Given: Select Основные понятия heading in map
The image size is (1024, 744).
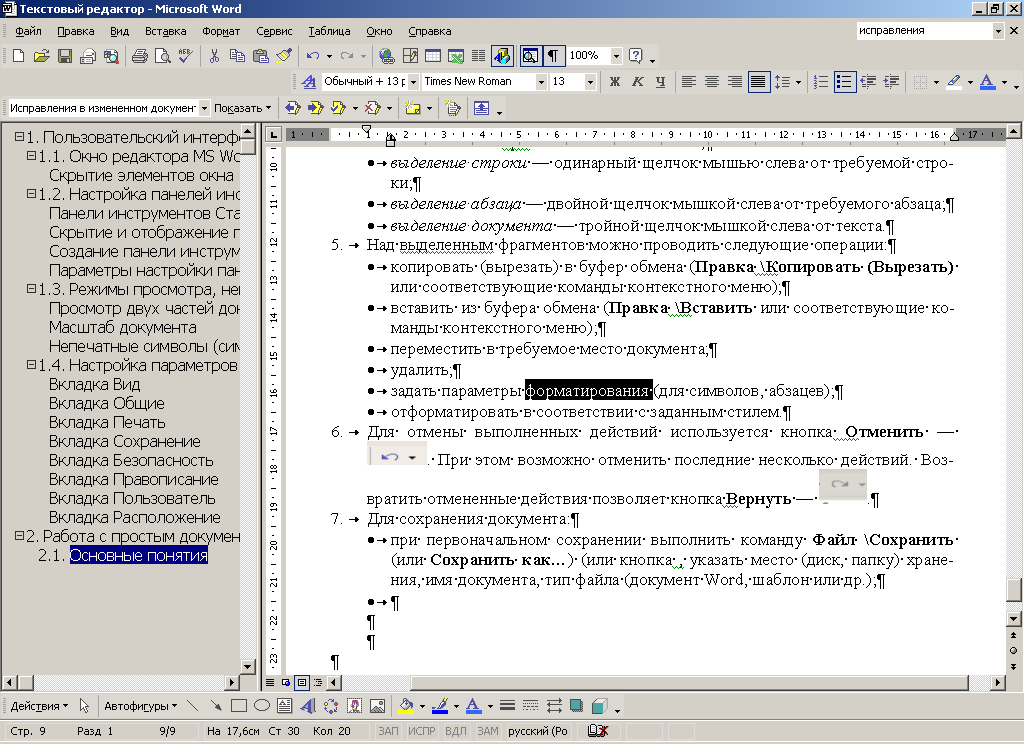Looking at the screenshot, I should [138, 555].
